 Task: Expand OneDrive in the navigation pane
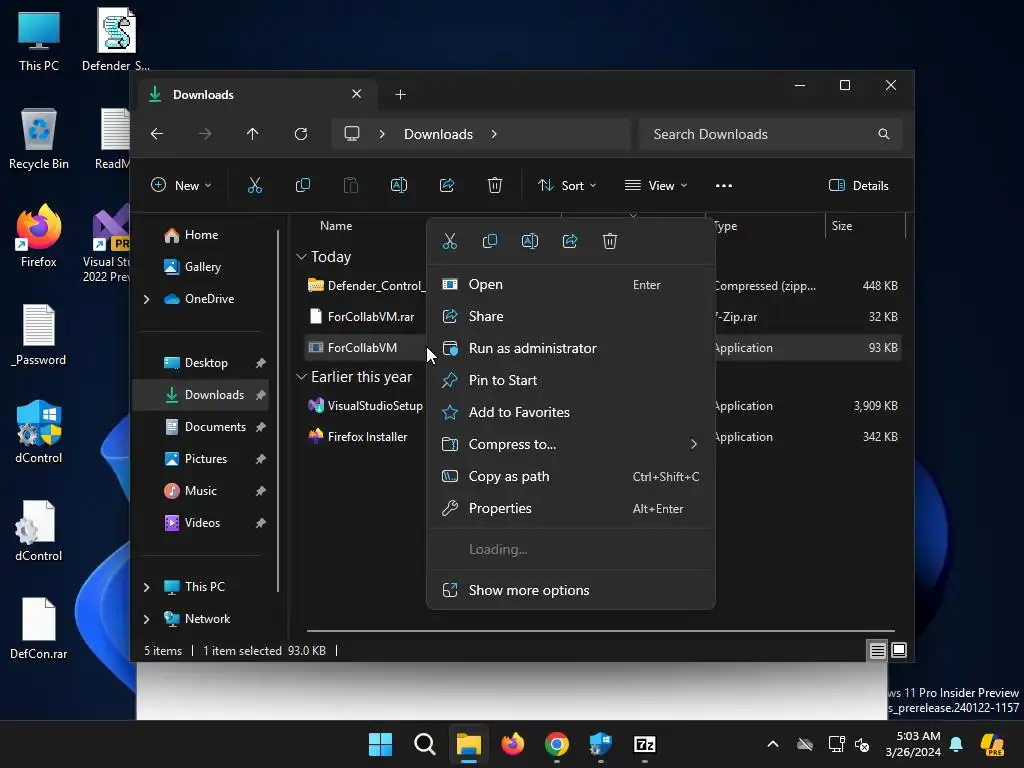(146, 299)
